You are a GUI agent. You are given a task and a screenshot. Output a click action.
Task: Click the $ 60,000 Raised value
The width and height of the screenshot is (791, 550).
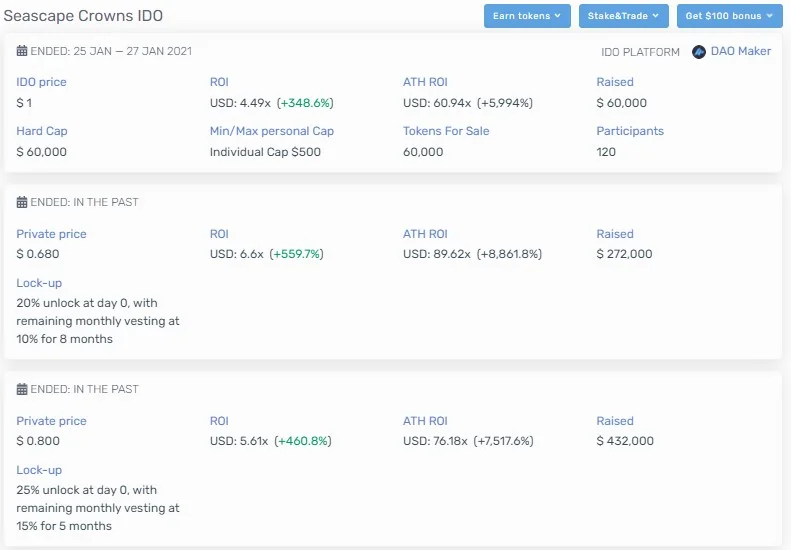tap(622, 103)
